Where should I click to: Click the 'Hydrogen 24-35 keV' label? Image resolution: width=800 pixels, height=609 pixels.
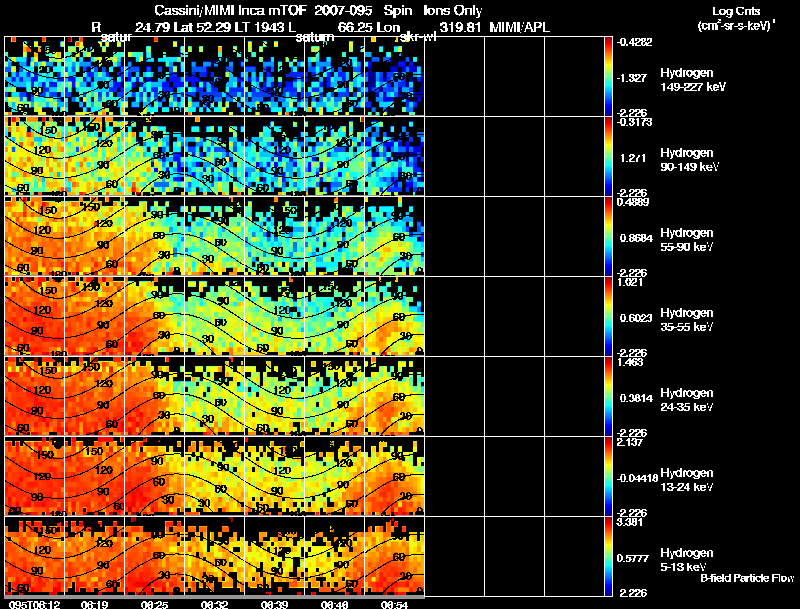pos(687,400)
